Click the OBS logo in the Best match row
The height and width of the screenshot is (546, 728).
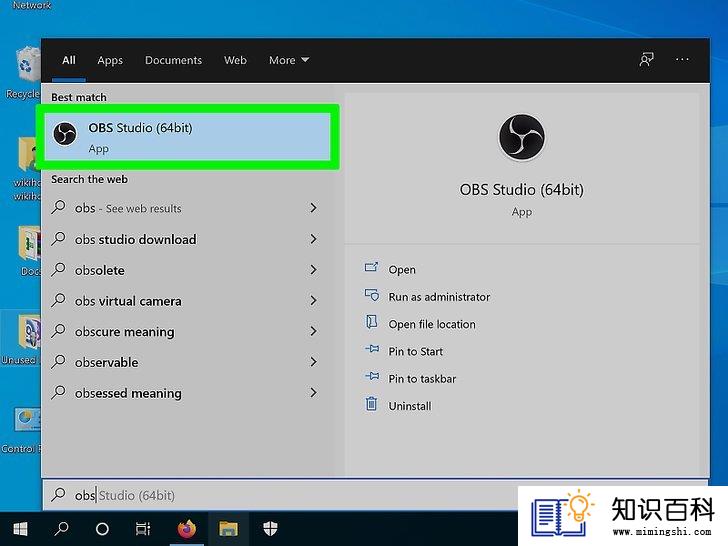[x=65, y=134]
